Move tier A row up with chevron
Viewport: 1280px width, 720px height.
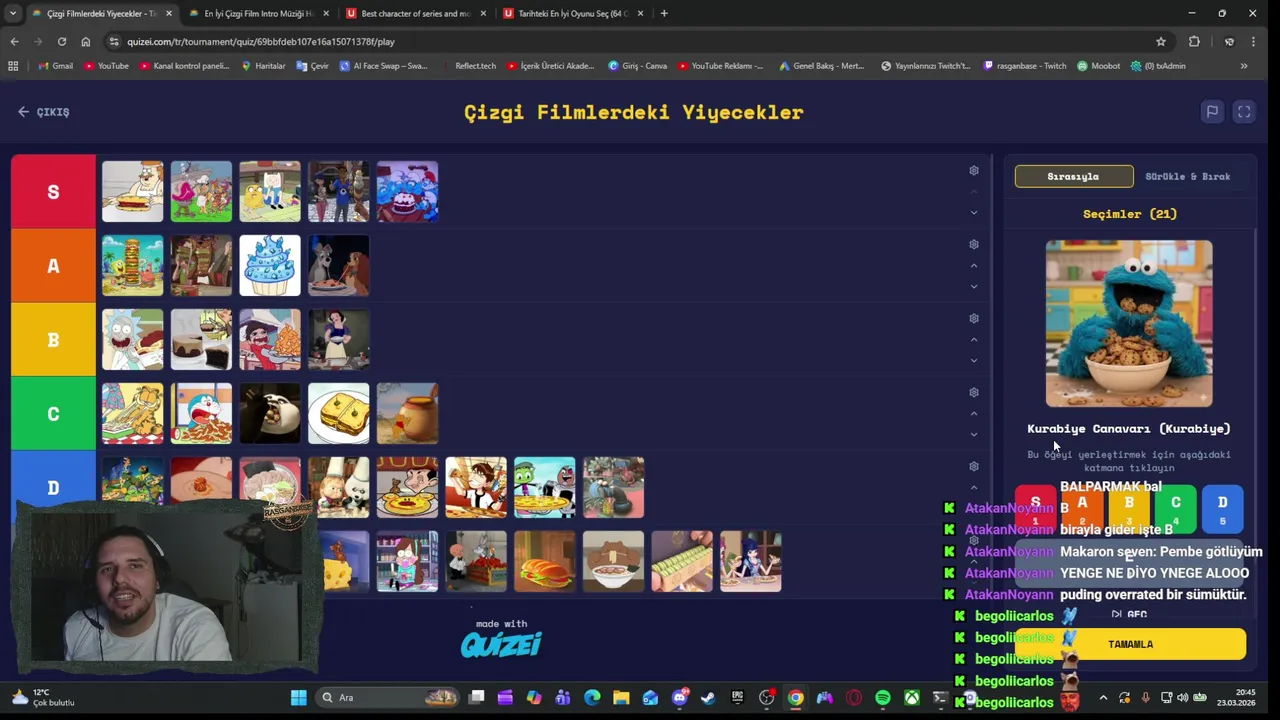tap(974, 265)
